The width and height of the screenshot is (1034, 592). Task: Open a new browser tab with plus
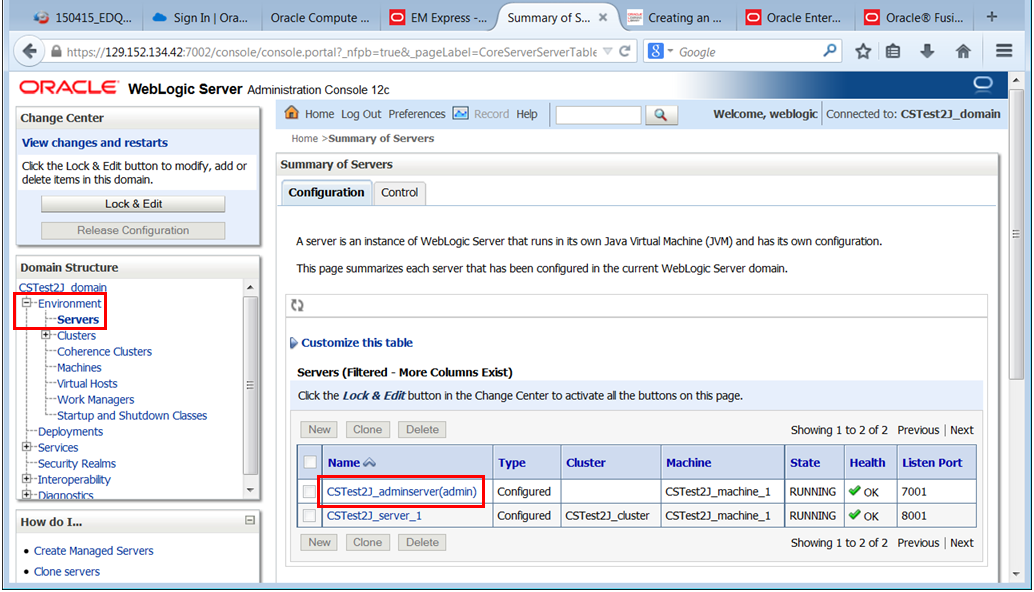[x=992, y=17]
